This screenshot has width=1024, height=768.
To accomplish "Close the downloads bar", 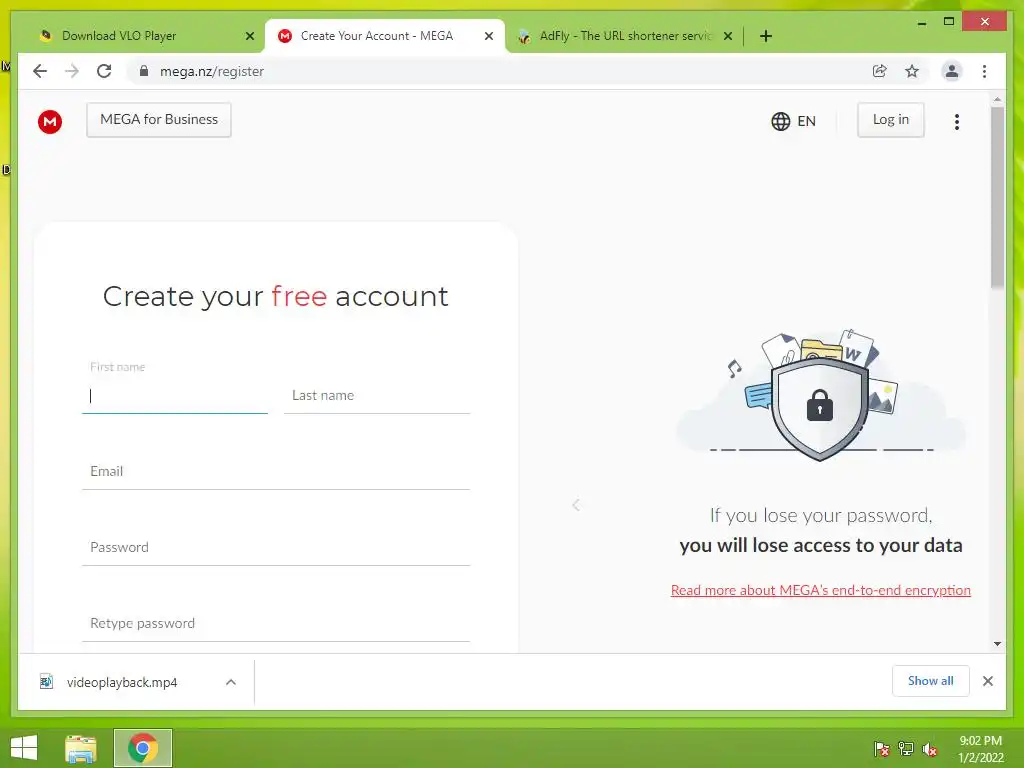I will tap(988, 681).
